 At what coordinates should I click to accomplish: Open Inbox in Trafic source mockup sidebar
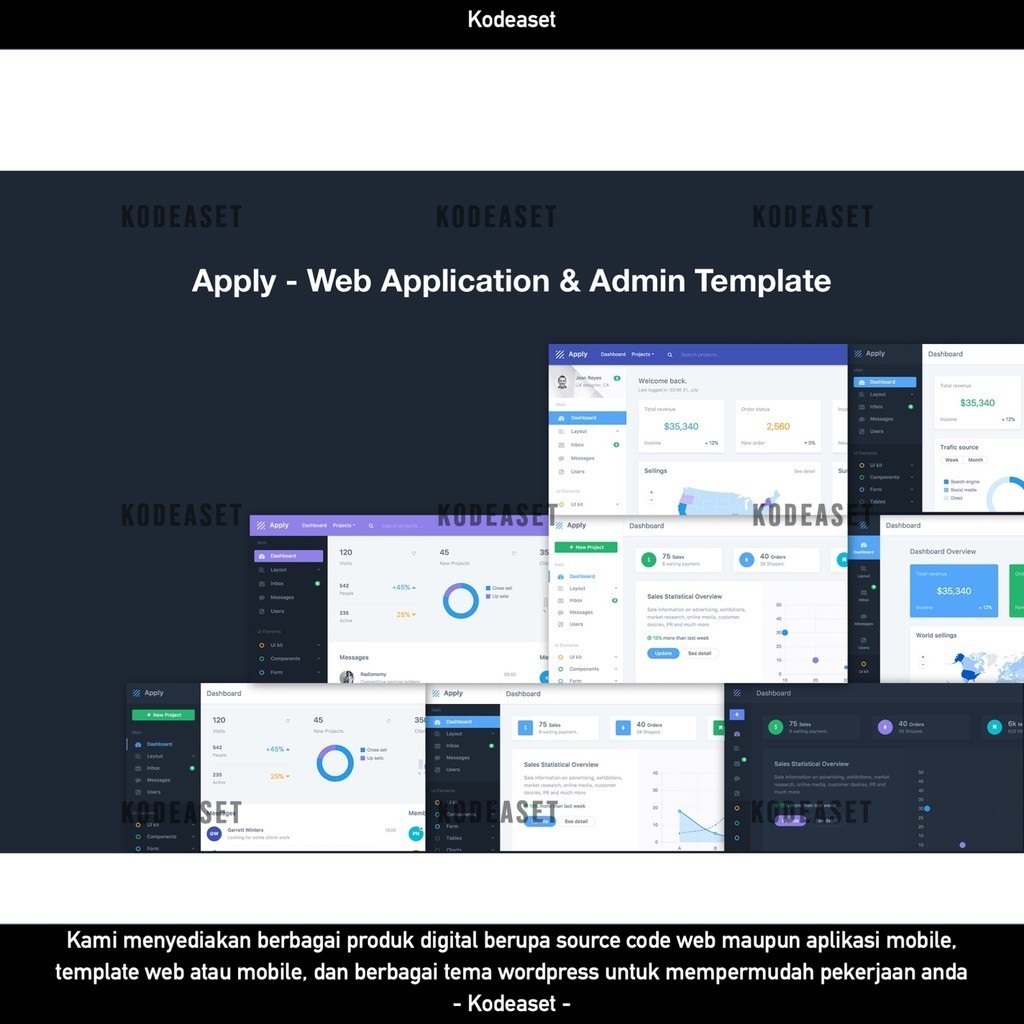(886, 407)
